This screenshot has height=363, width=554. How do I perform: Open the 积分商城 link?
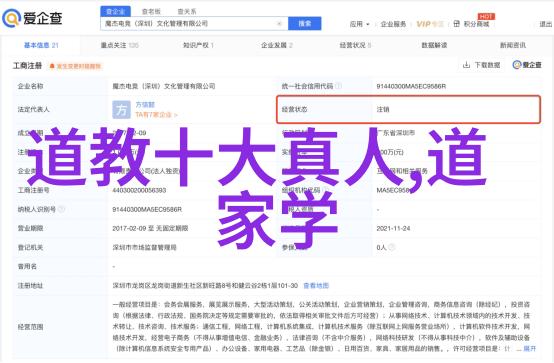click(476, 24)
